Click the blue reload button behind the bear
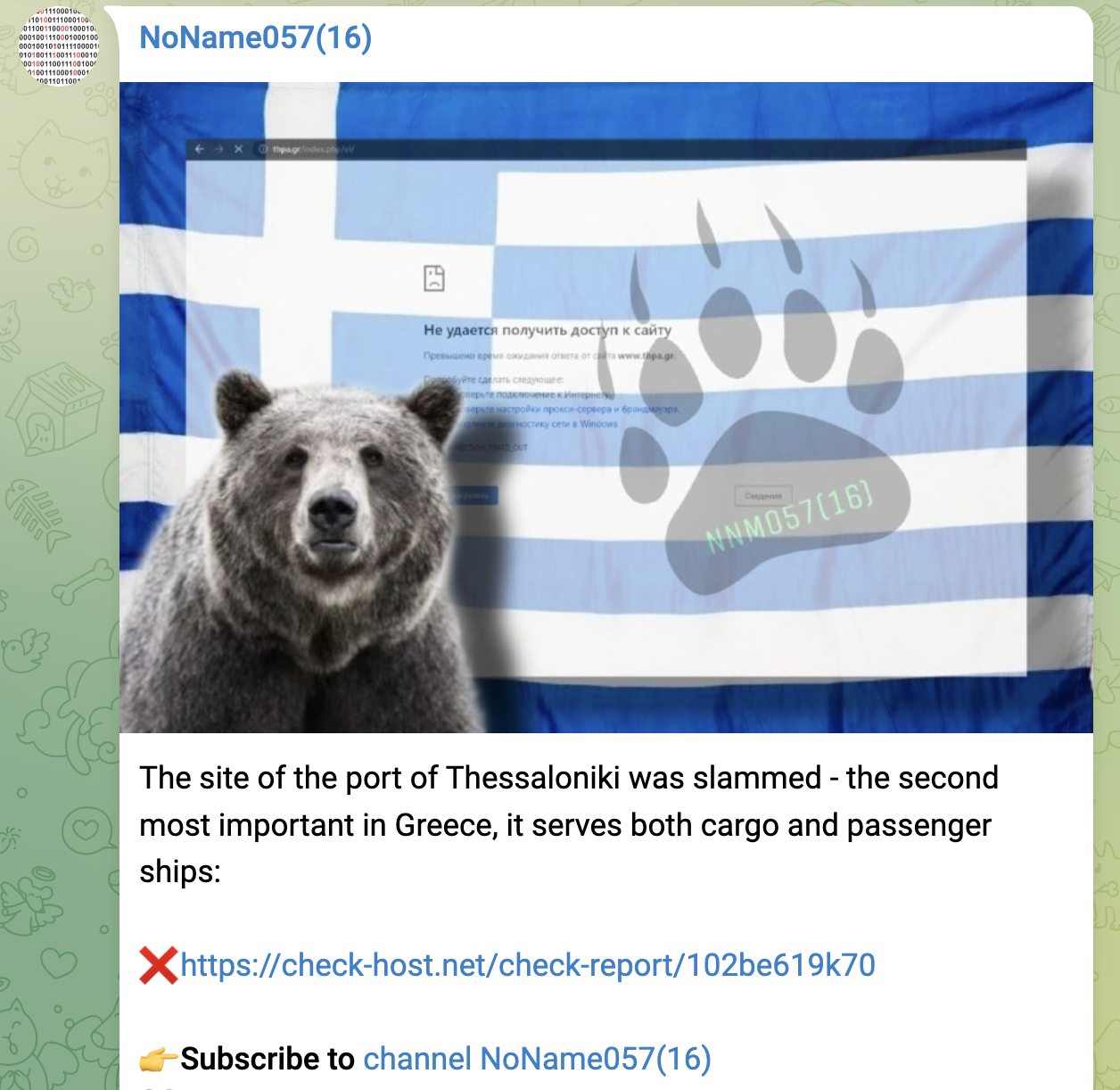This screenshot has height=1090, width=1120. click(x=474, y=495)
